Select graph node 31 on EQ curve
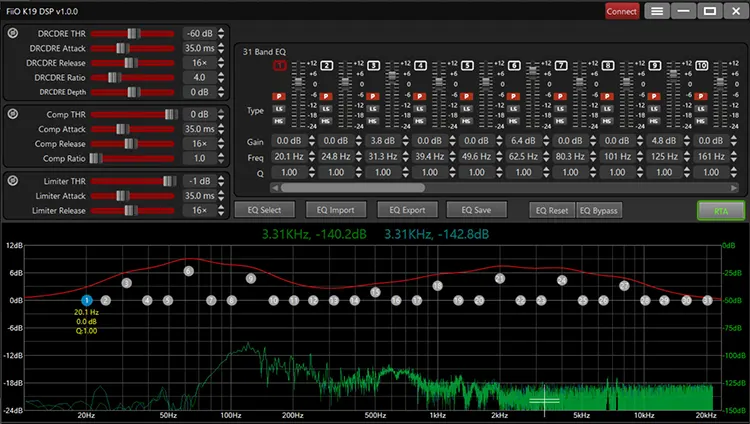The width and height of the screenshot is (750, 424). tap(707, 301)
